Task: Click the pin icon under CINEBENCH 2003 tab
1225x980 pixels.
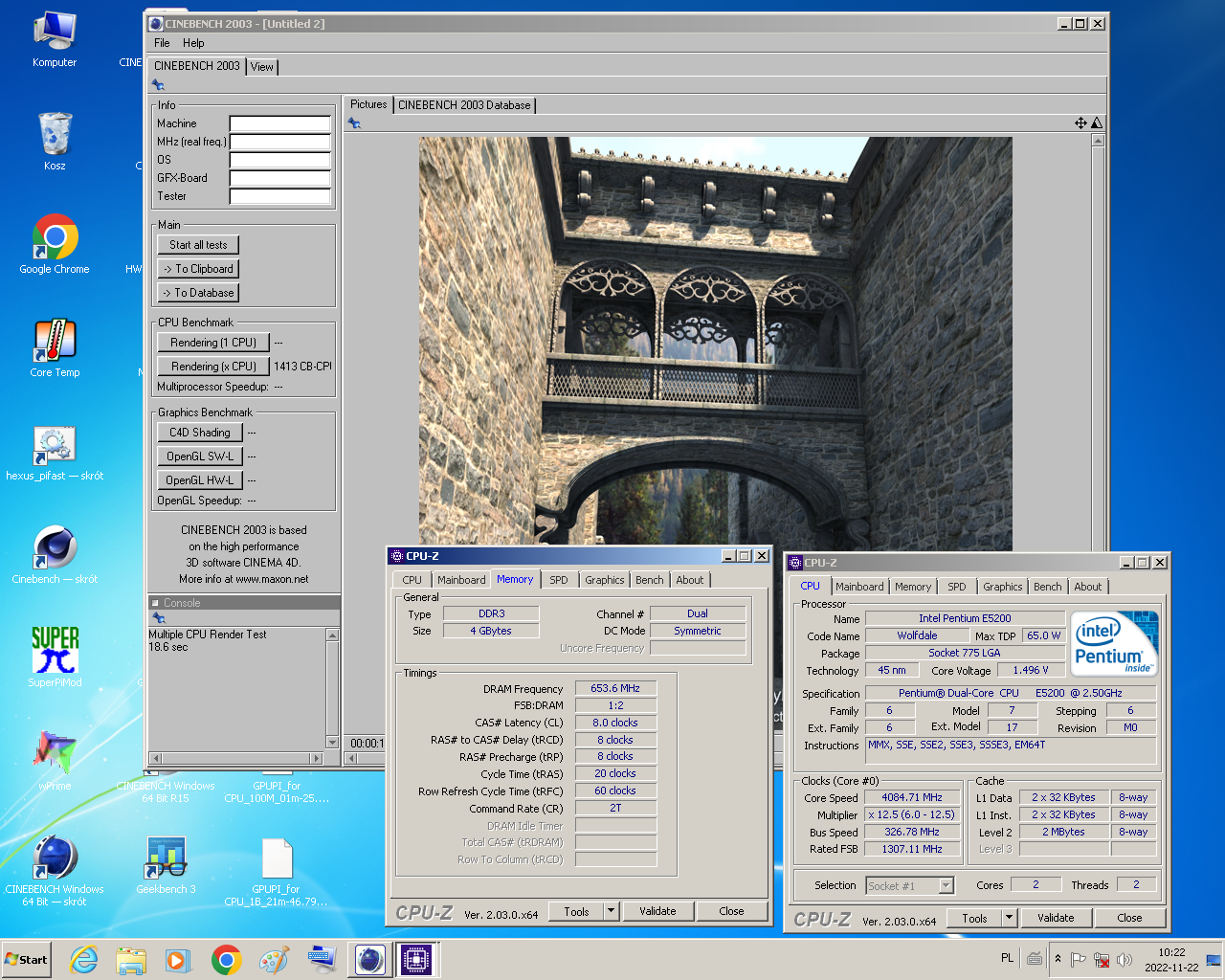Action: pos(159,85)
